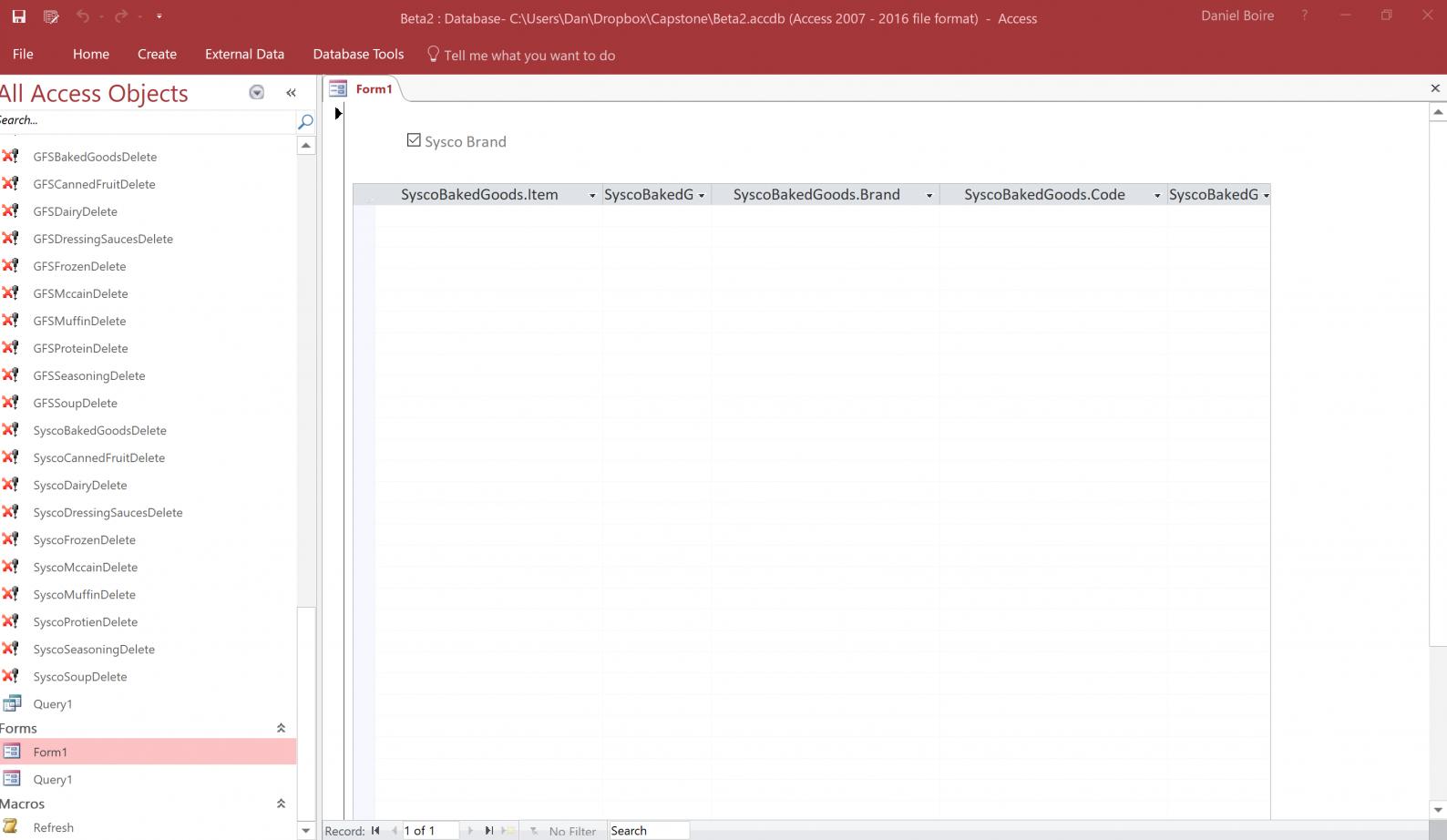Collapse the navigation pane with the double chevron
The height and width of the screenshot is (840, 1447).
pyautogui.click(x=291, y=92)
